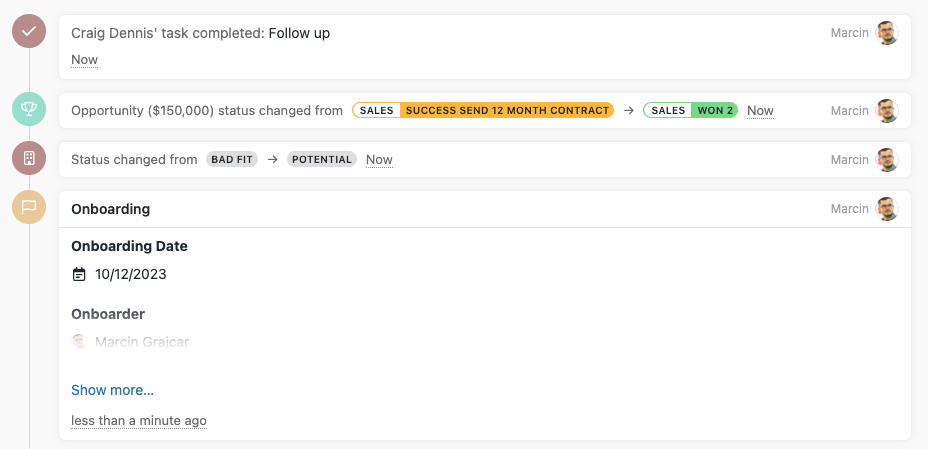
Task: Click the calendar icon beside 10/12/2023
Action: pyautogui.click(x=80, y=274)
